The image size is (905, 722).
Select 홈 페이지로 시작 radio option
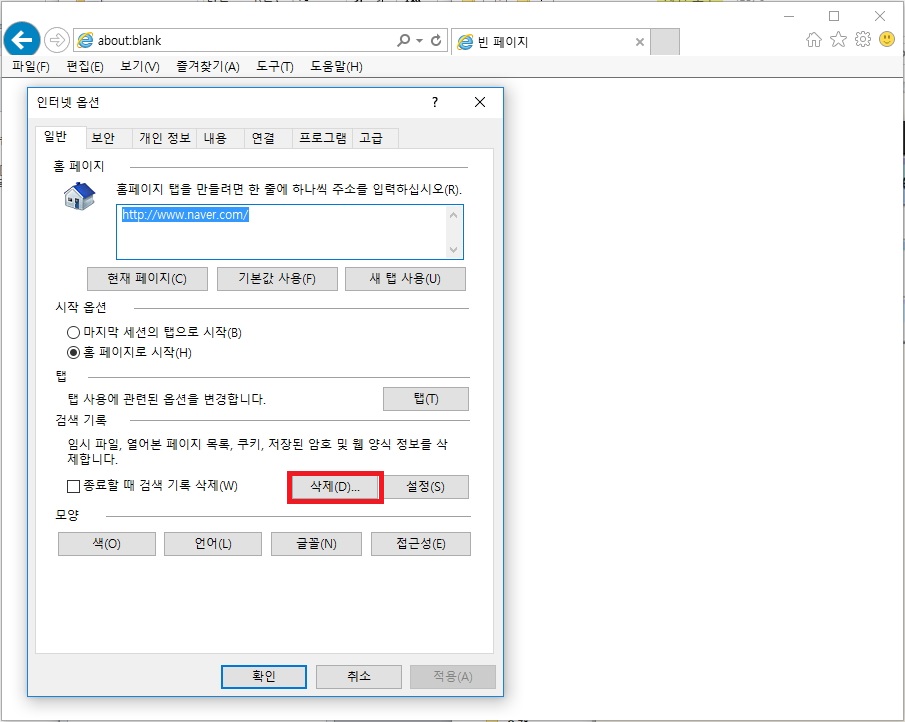(x=73, y=352)
